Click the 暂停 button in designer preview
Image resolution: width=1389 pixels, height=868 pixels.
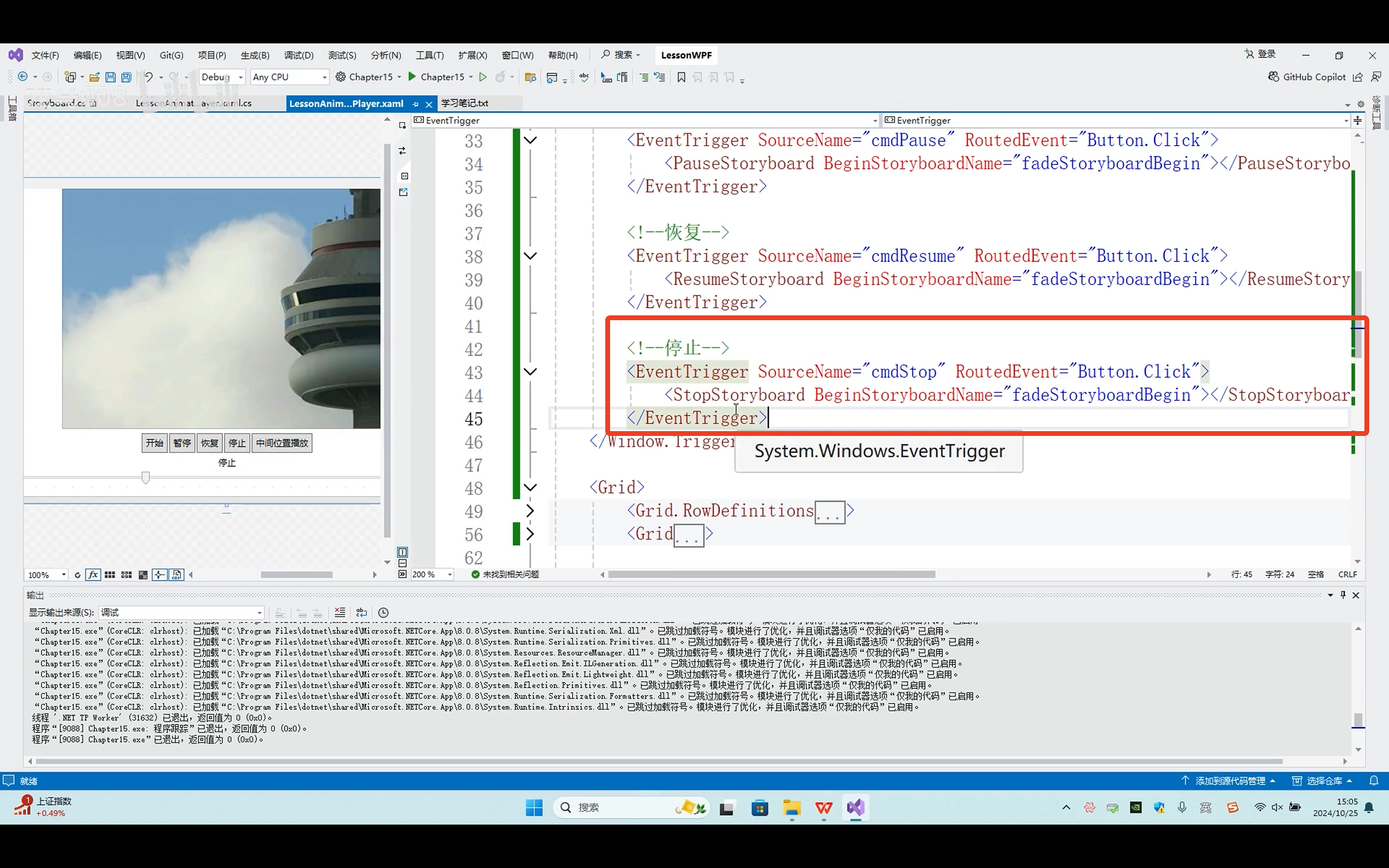(x=182, y=443)
